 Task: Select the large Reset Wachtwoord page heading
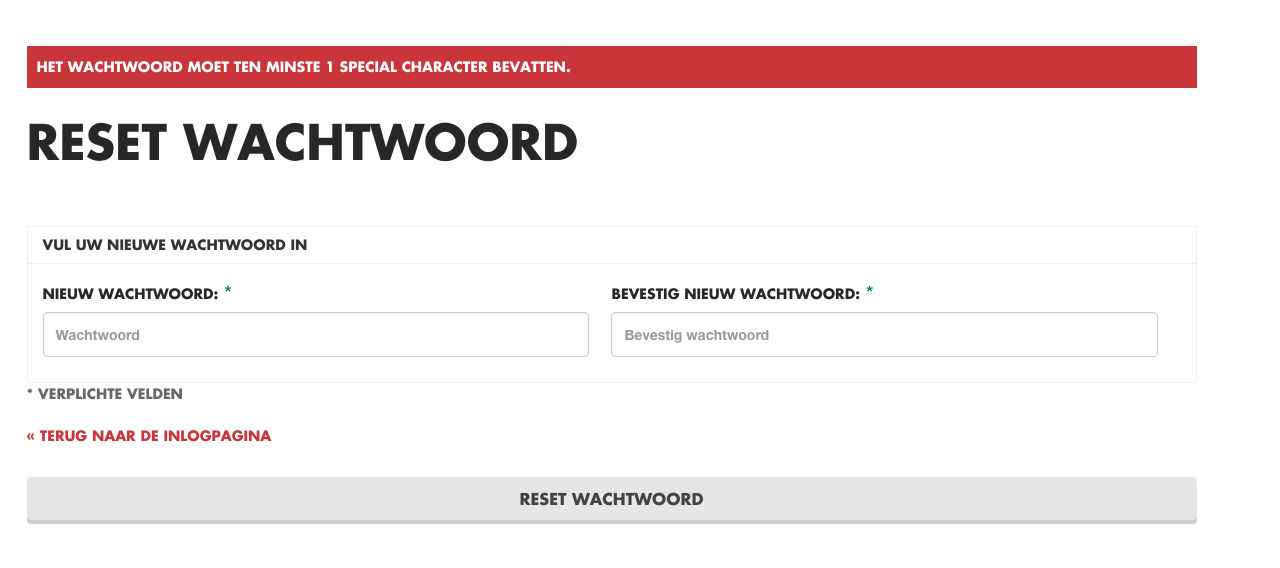point(302,143)
